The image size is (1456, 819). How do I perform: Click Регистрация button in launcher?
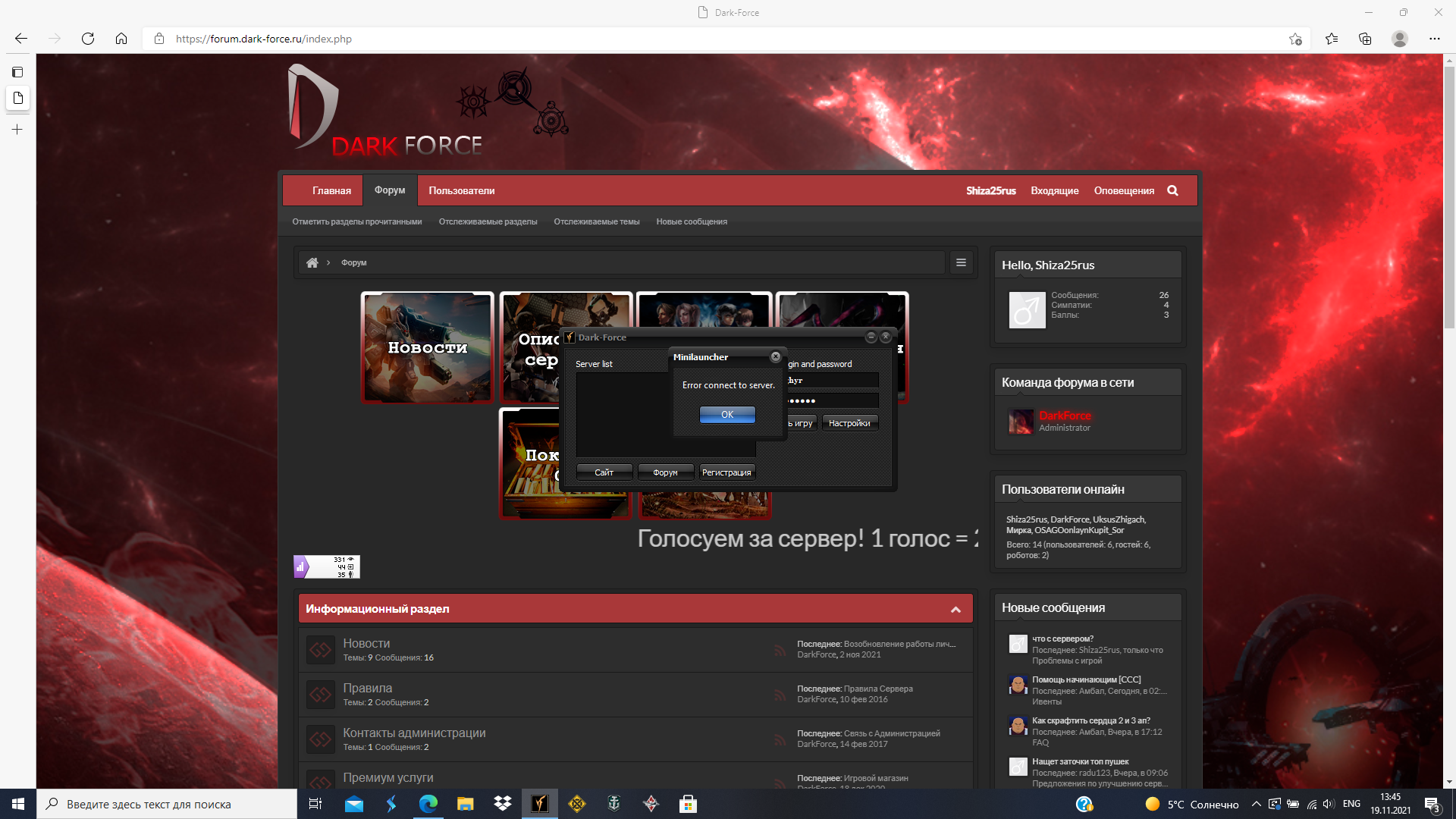click(726, 472)
